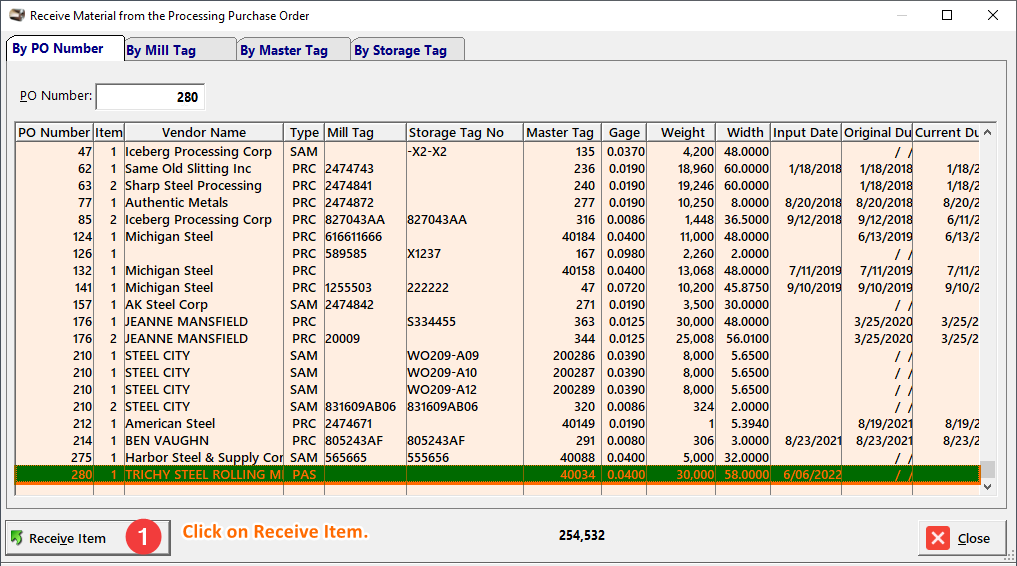
Task: Click input date 6/06/2022 cell
Action: (806, 475)
